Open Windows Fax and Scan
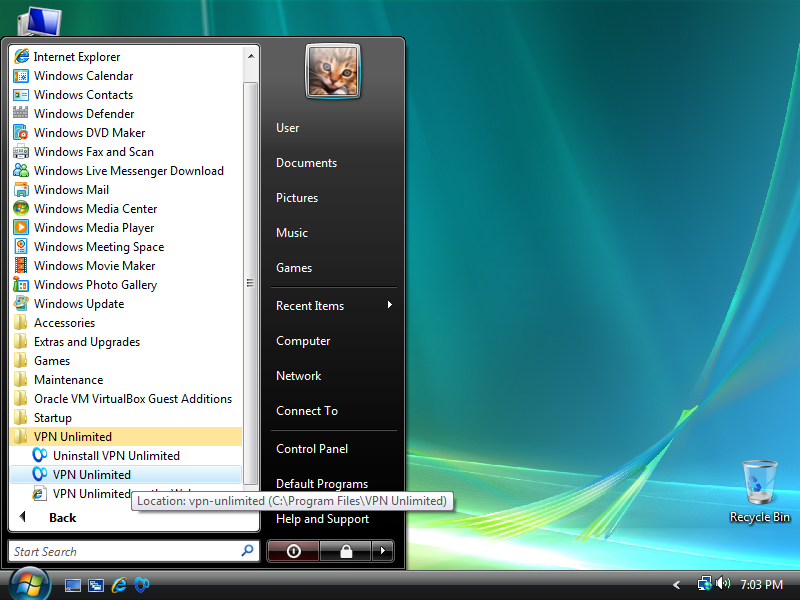800x600 pixels. [126, 152]
